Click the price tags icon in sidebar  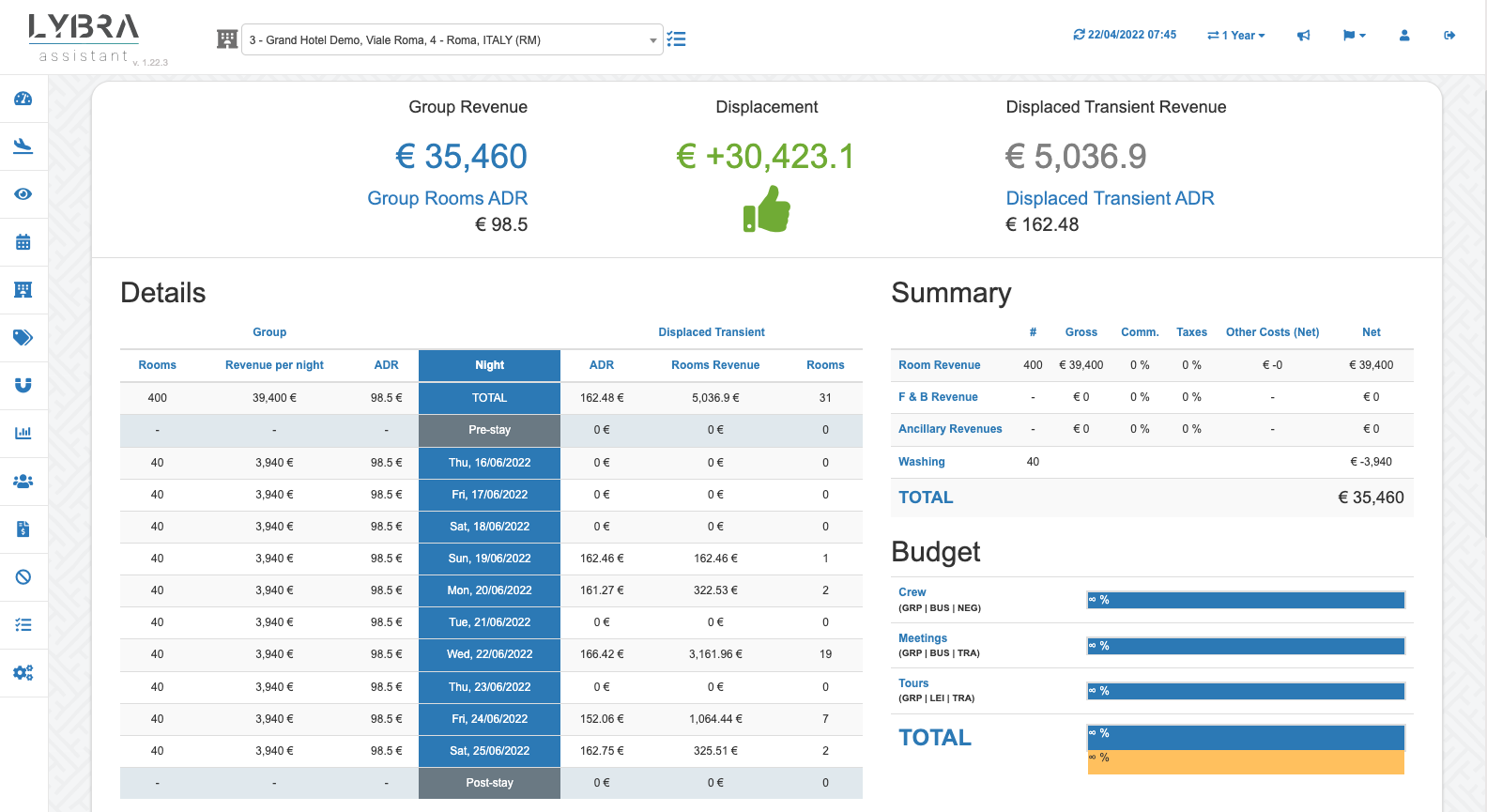23,338
